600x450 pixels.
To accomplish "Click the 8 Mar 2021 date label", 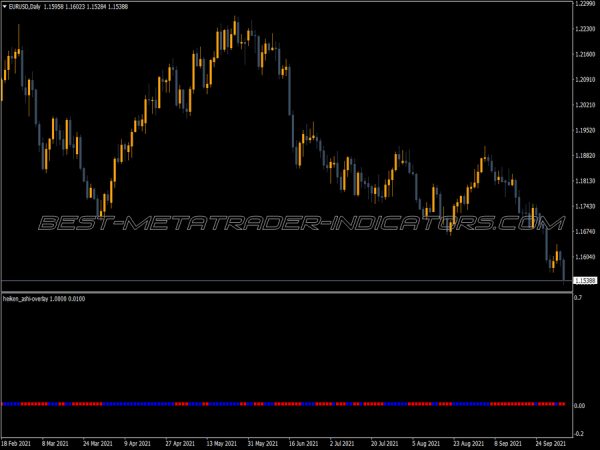I will [55, 443].
